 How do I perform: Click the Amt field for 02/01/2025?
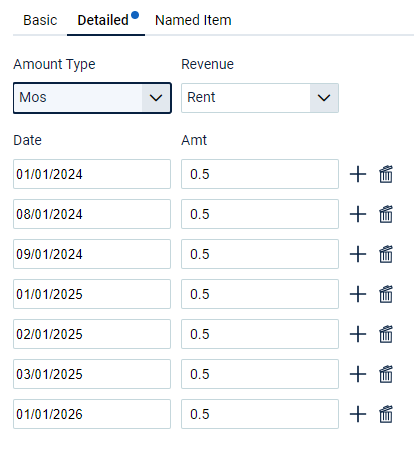click(260, 334)
